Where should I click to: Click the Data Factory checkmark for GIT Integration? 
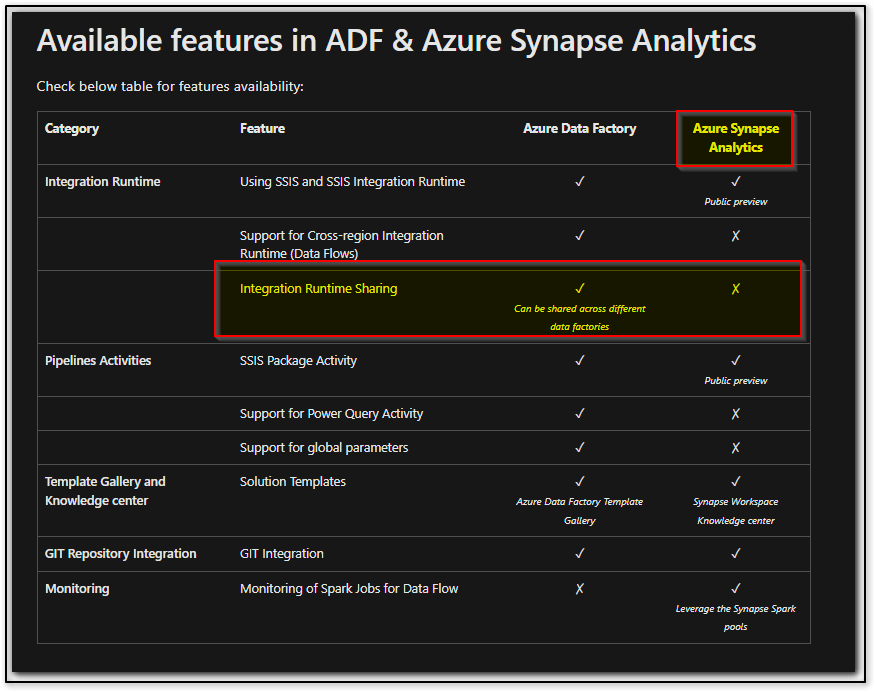pos(580,553)
